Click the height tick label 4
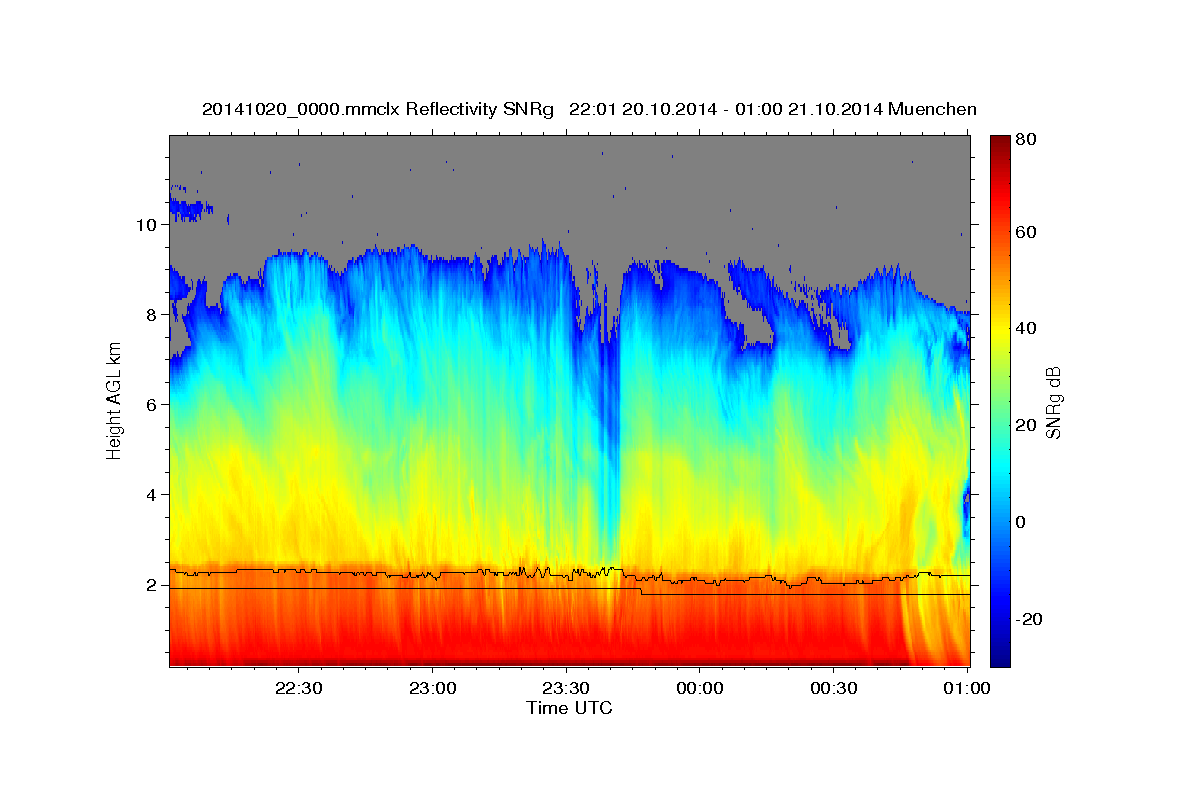Screen dimensions: 1200x800 150,494
